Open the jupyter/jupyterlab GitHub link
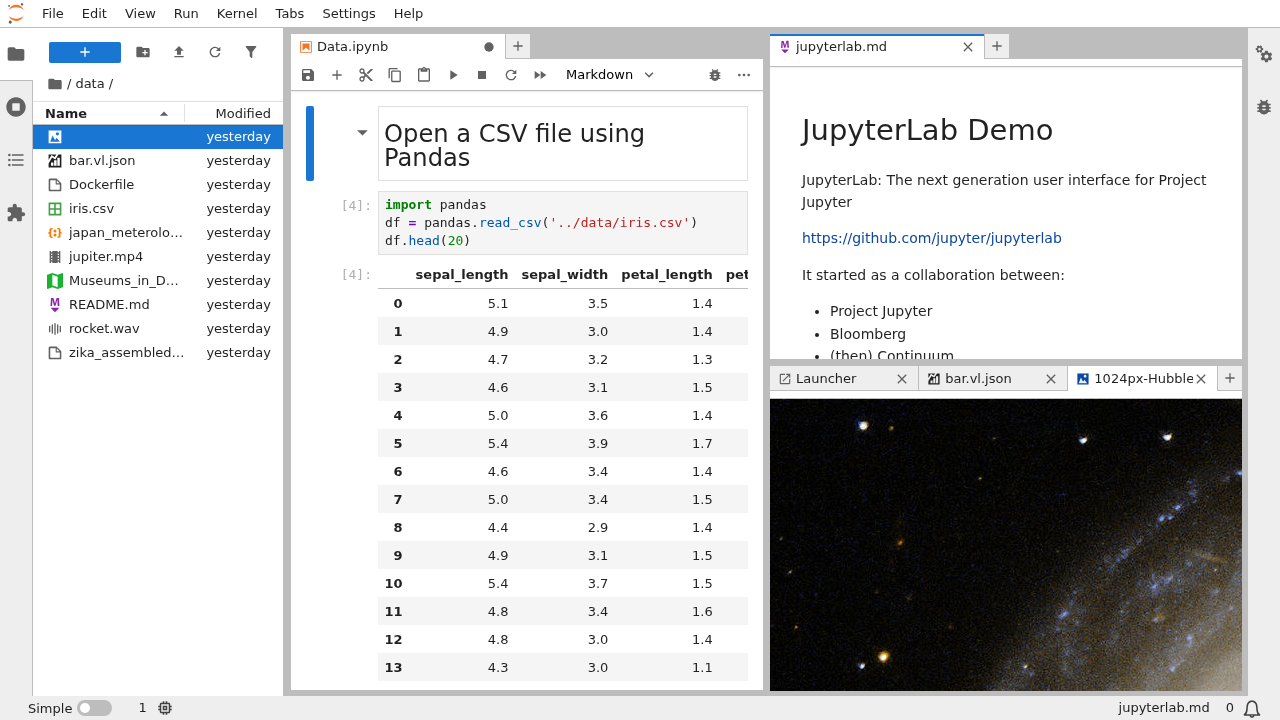 [x=932, y=238]
